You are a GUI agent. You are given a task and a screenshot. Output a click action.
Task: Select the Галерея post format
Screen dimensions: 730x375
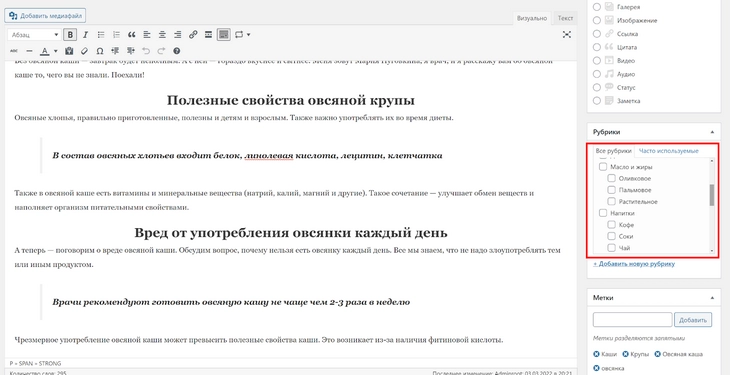pyautogui.click(x=597, y=7)
